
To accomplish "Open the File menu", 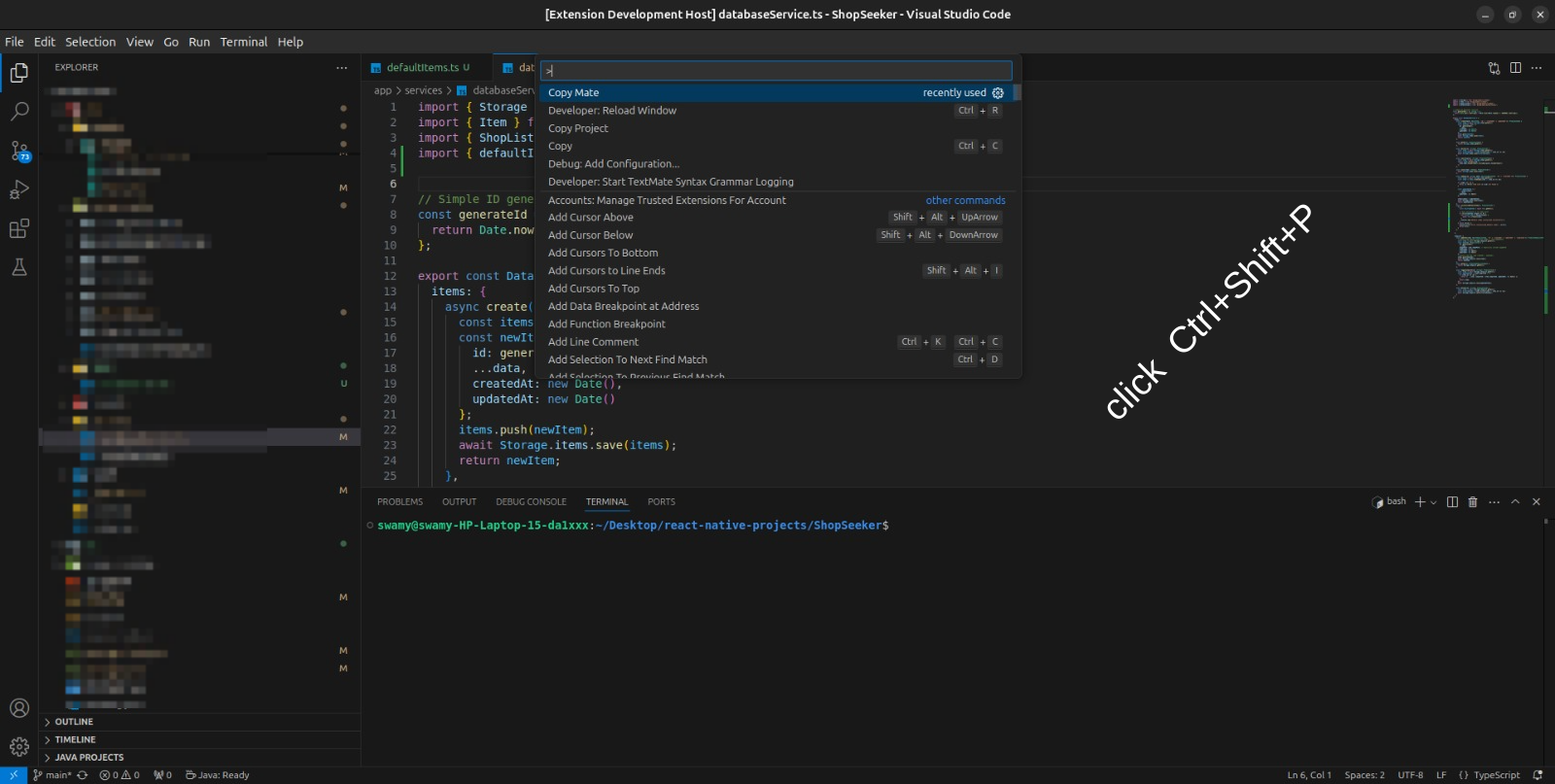I will click(x=15, y=42).
